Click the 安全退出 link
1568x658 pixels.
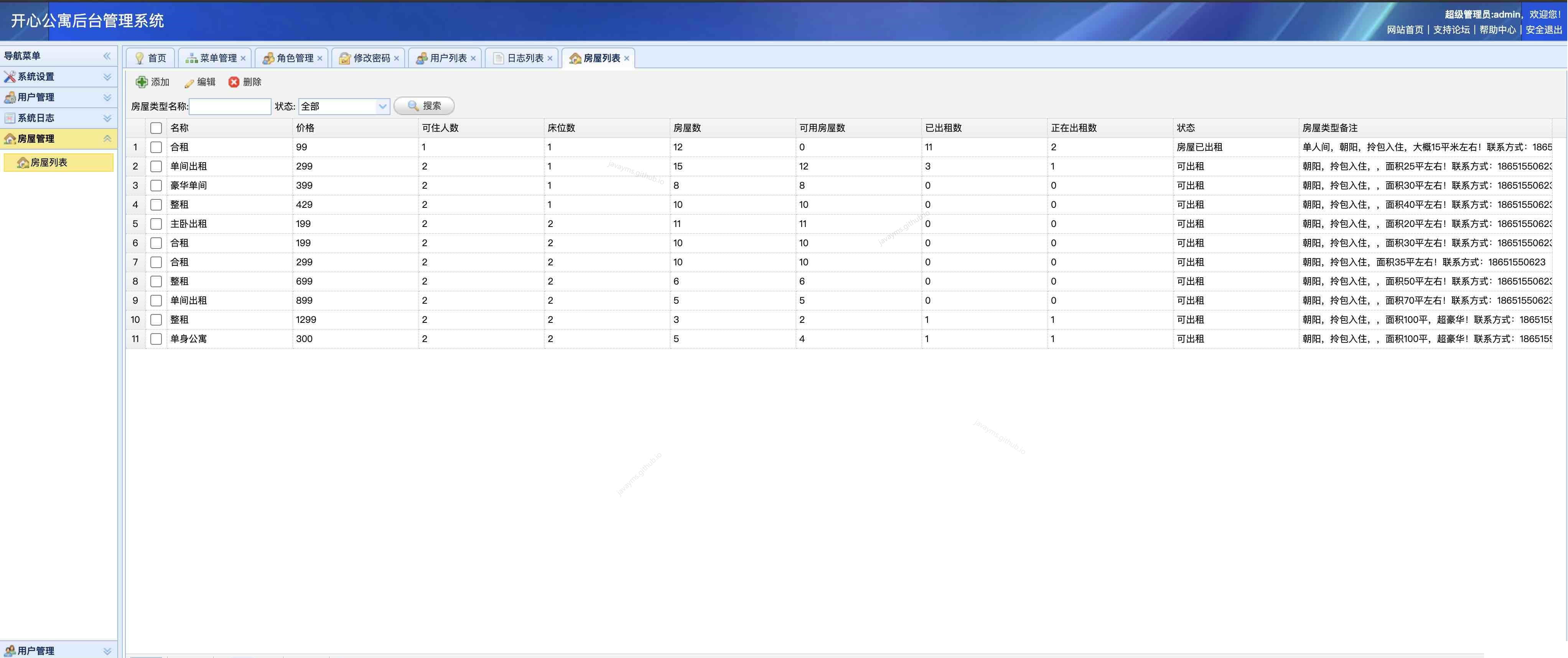pyautogui.click(x=1543, y=30)
